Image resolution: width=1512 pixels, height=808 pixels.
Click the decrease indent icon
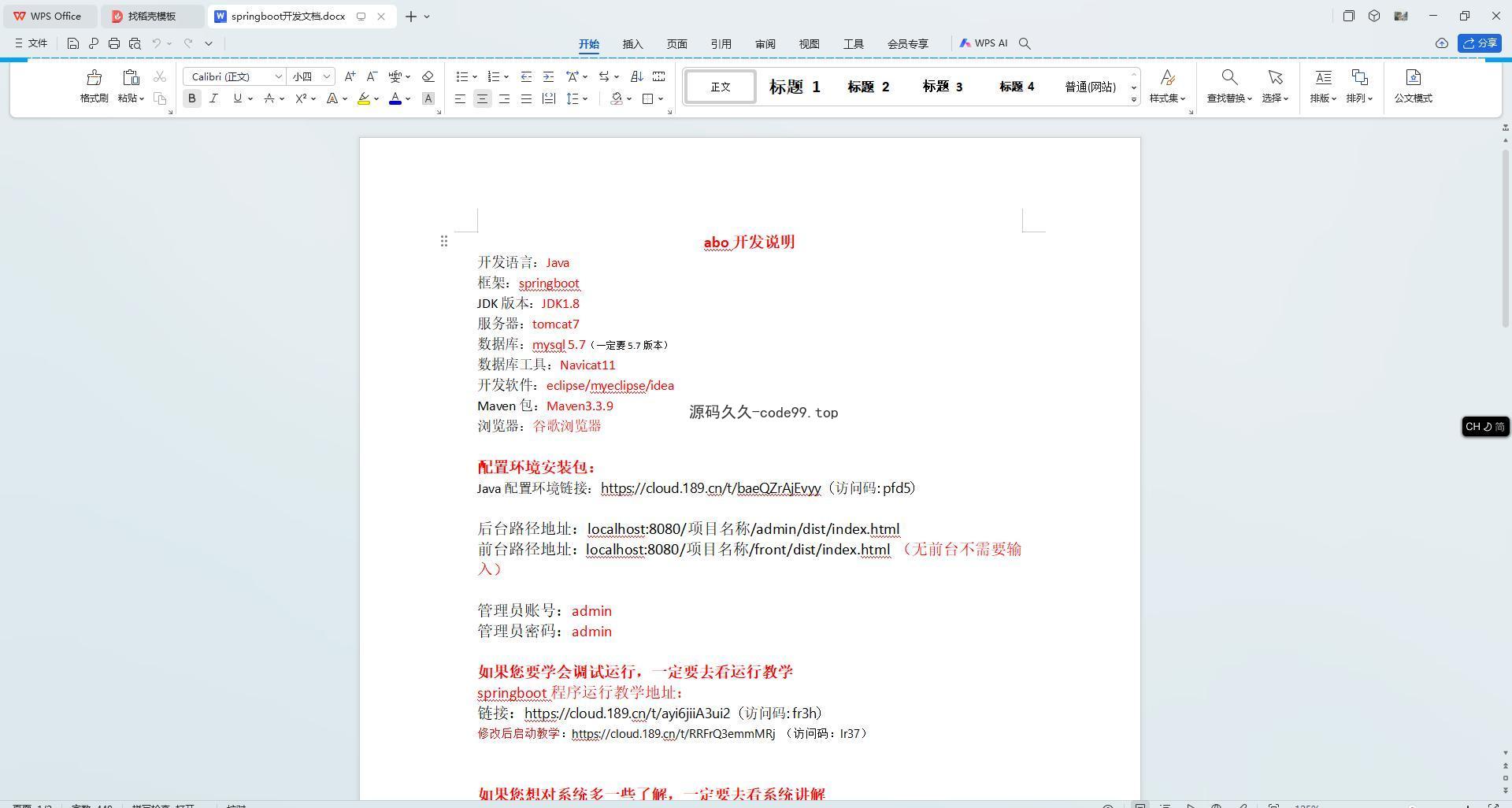click(x=526, y=76)
